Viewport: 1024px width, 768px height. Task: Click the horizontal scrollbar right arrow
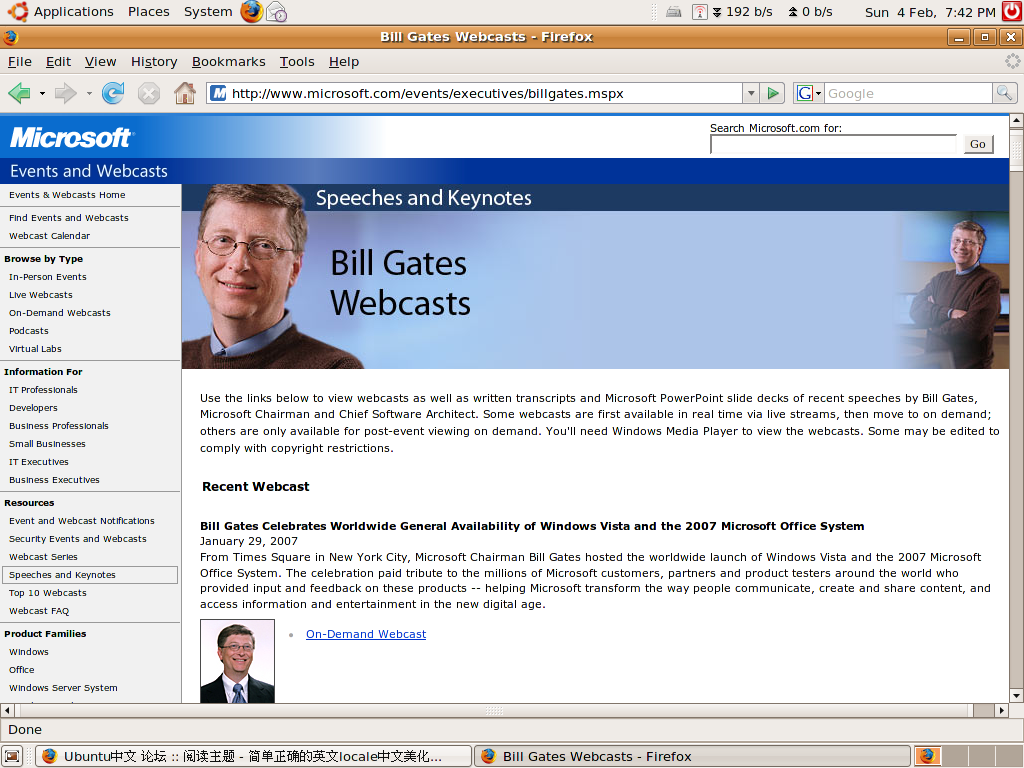1002,710
